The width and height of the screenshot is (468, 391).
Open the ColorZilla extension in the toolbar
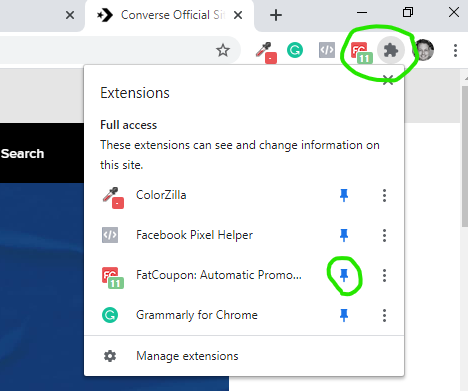click(265, 52)
